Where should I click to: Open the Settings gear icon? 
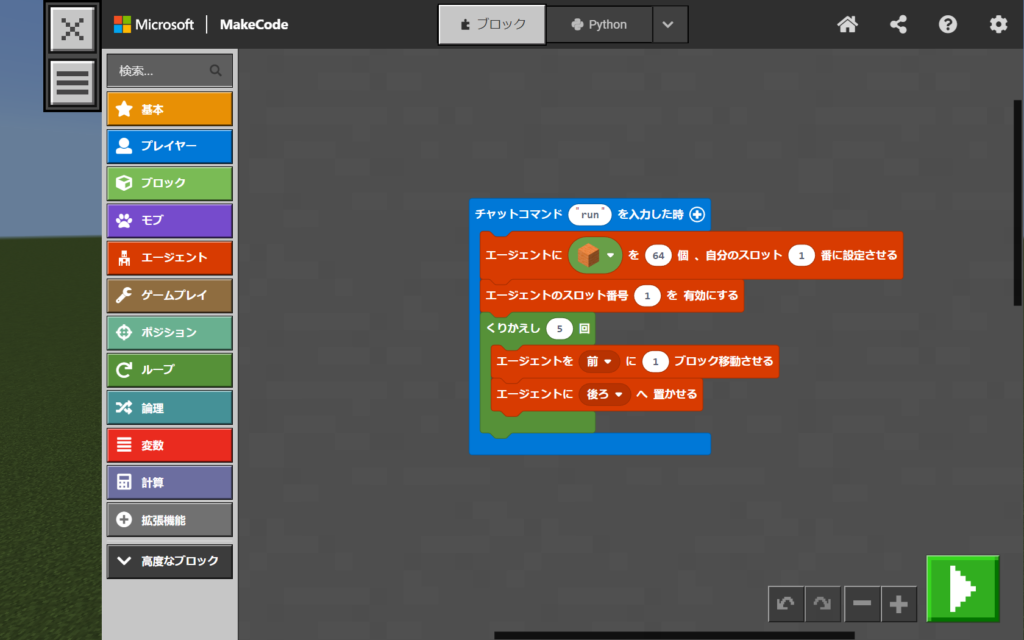click(x=998, y=25)
